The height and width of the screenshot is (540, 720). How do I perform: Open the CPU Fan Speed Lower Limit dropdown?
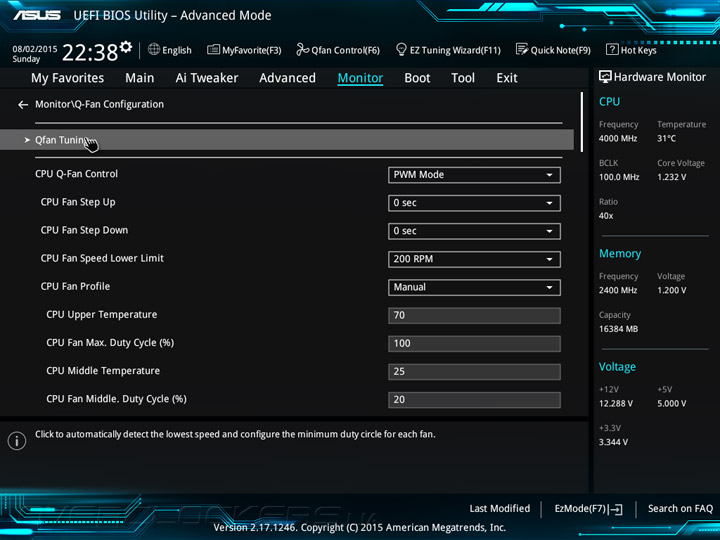point(474,259)
